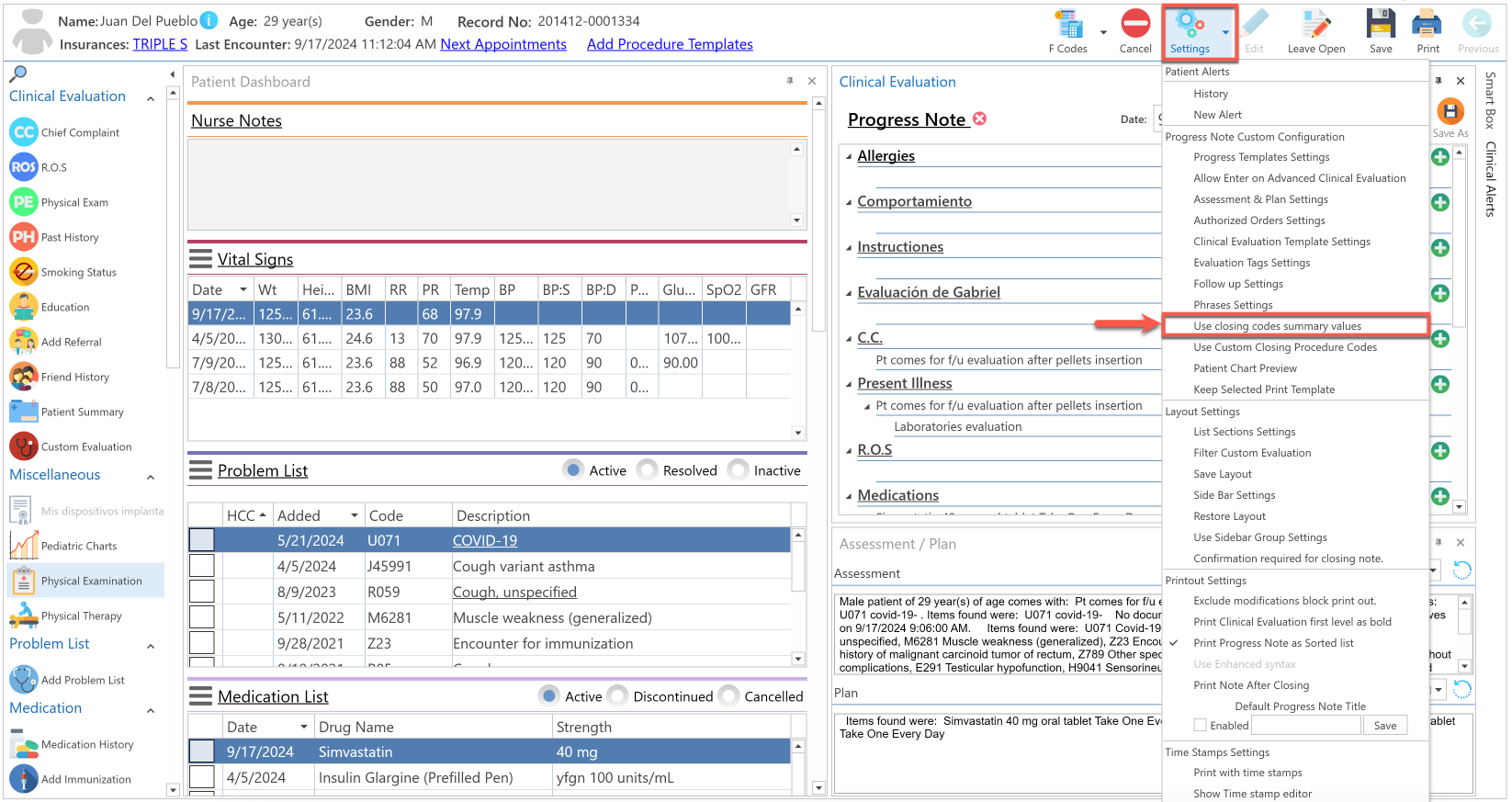Open the F Codes toolbar icon
The width and height of the screenshot is (1512, 802).
[1067, 25]
